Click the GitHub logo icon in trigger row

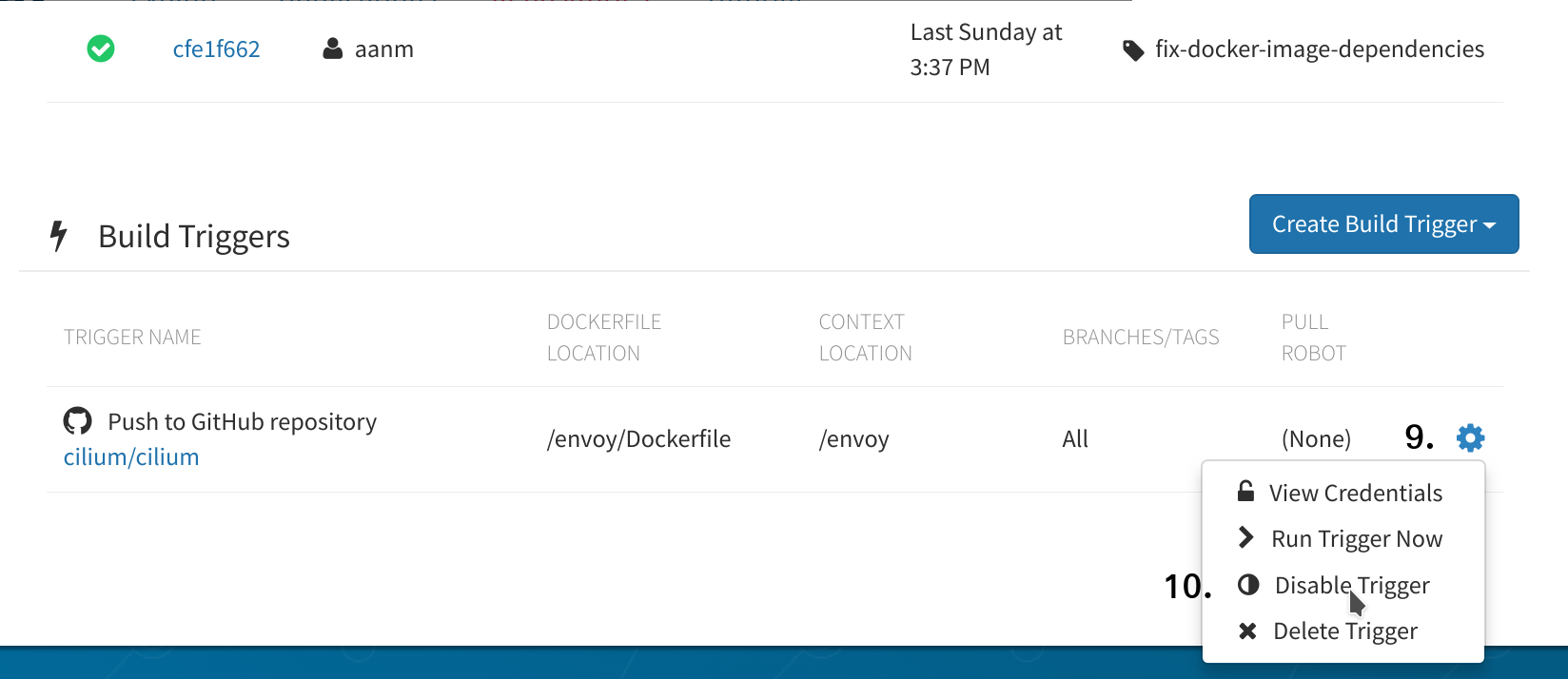(77, 420)
